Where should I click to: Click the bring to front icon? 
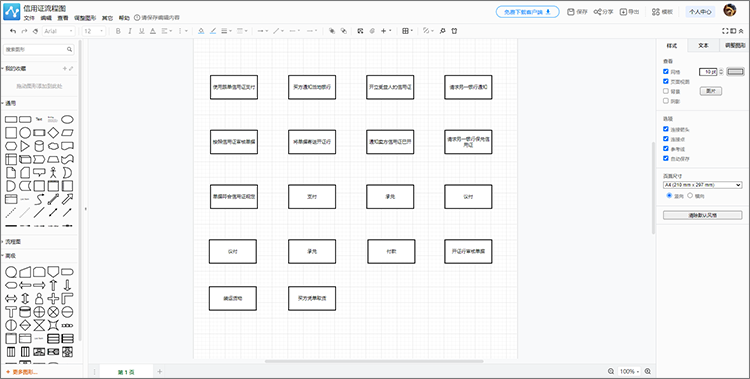[x=331, y=31]
